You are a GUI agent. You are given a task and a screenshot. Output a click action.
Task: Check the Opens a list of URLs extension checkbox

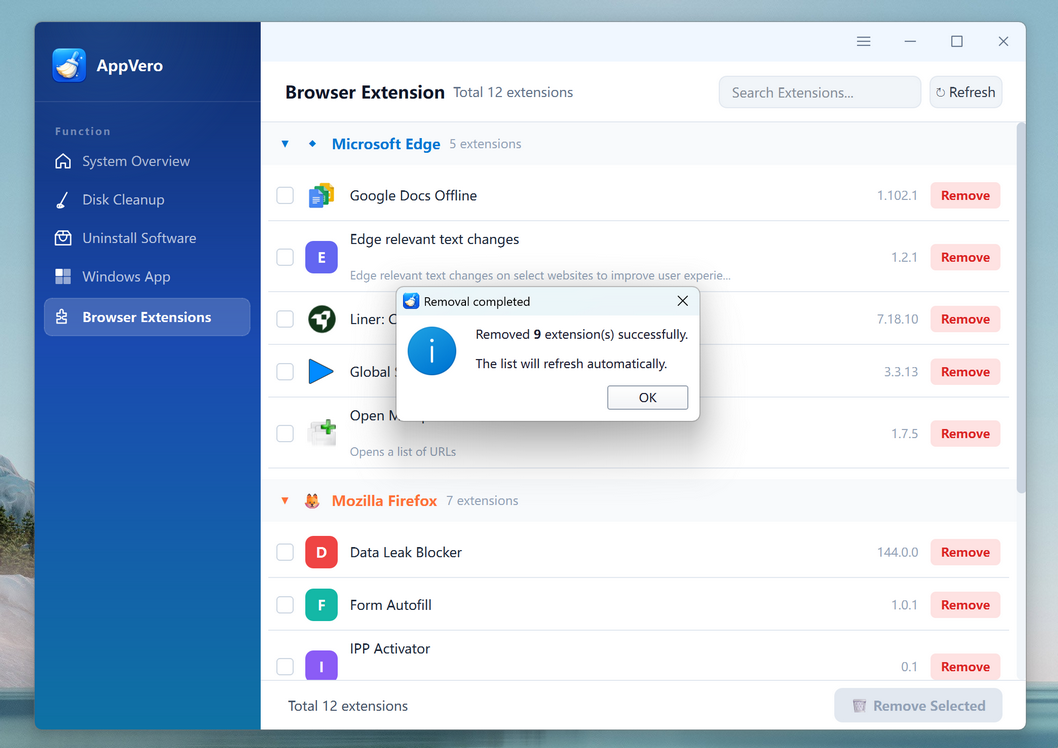[285, 433]
